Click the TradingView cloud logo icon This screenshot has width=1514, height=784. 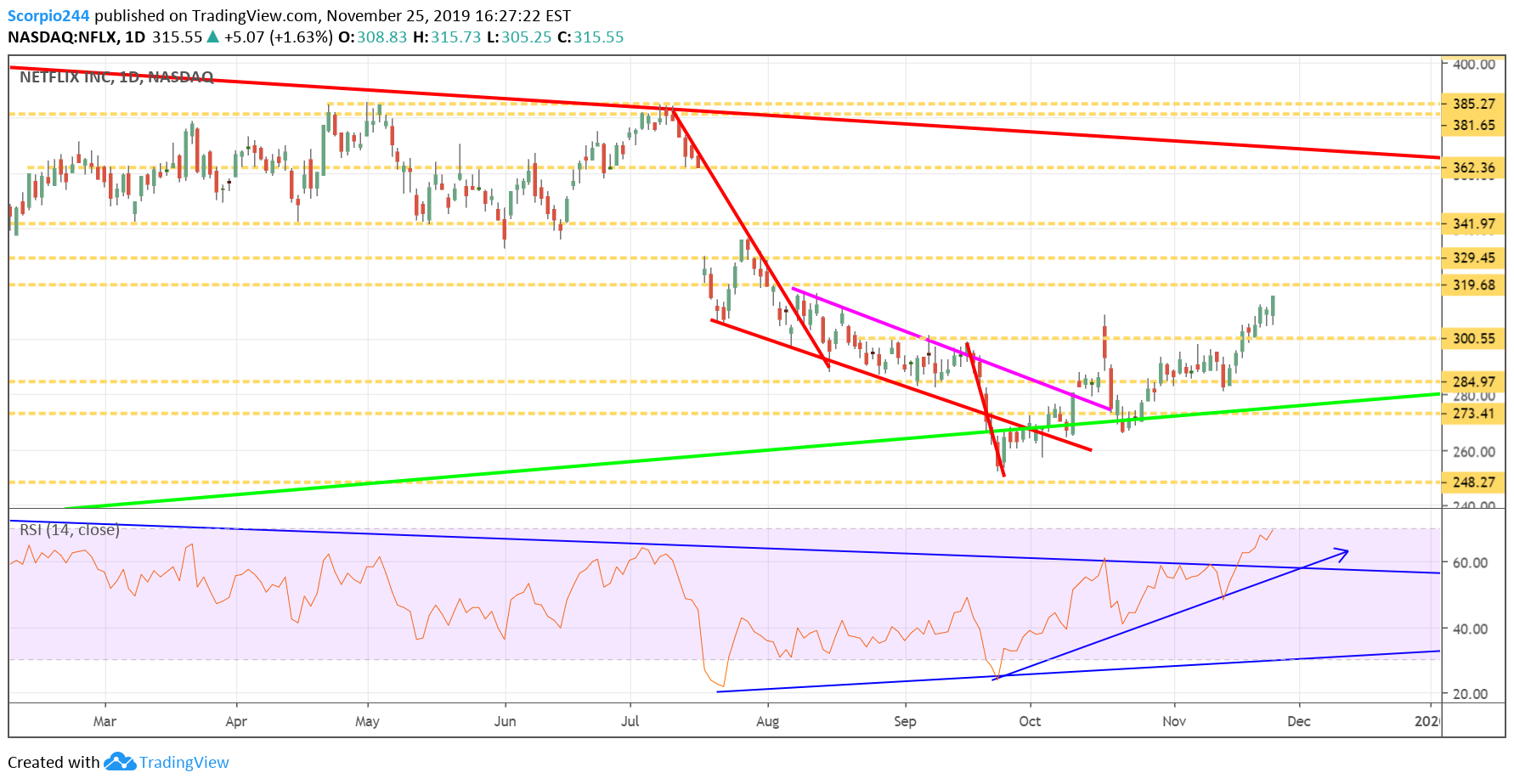coord(120,761)
